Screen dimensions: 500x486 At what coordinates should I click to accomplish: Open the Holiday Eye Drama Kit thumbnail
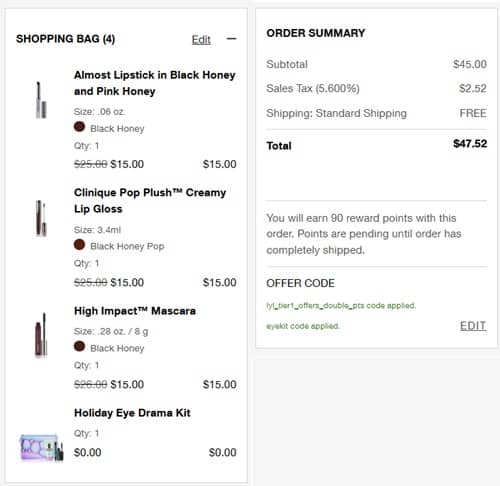pyautogui.click(x=41, y=448)
